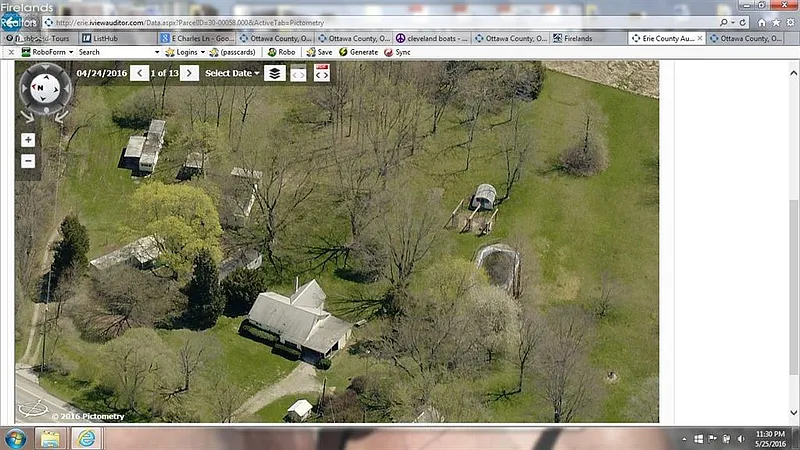Open browser favorites star icon

(x=776, y=22)
